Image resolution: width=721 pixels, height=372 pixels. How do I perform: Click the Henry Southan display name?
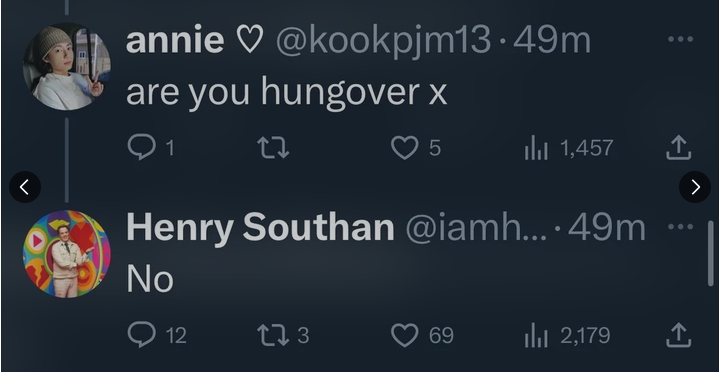point(260,228)
